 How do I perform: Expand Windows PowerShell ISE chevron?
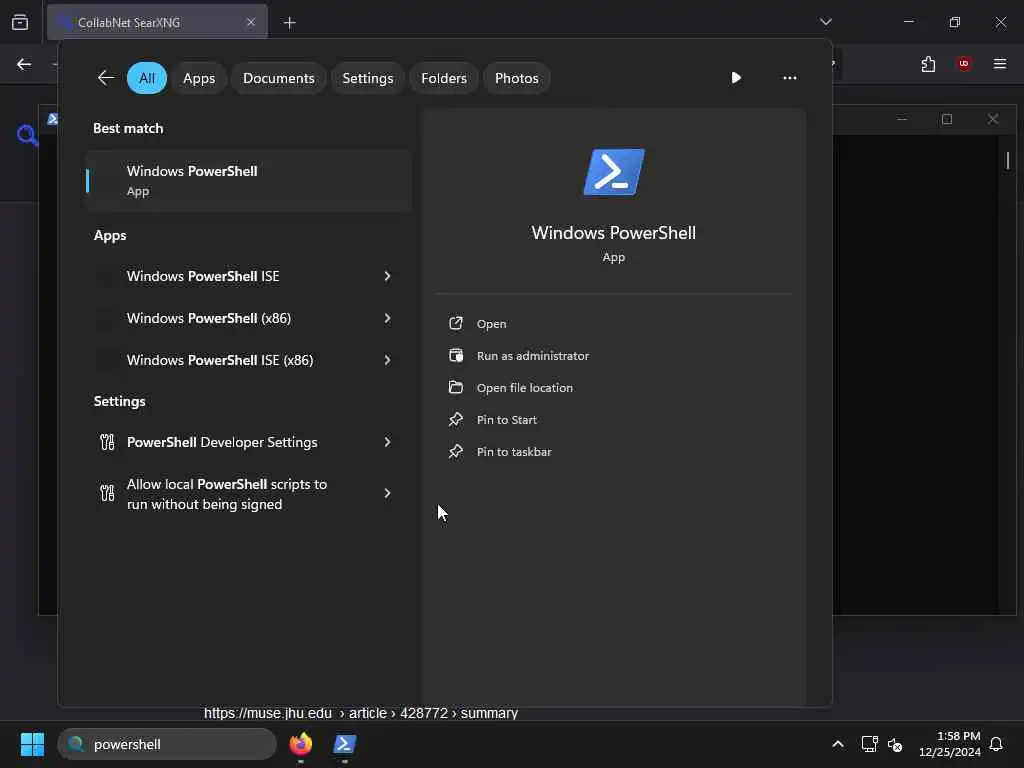pyautogui.click(x=387, y=276)
